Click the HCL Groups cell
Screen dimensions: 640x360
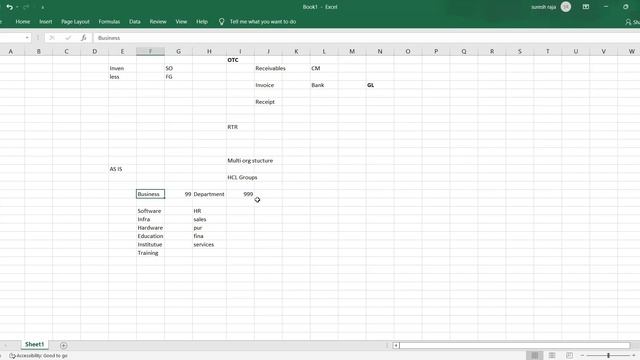tap(242, 177)
